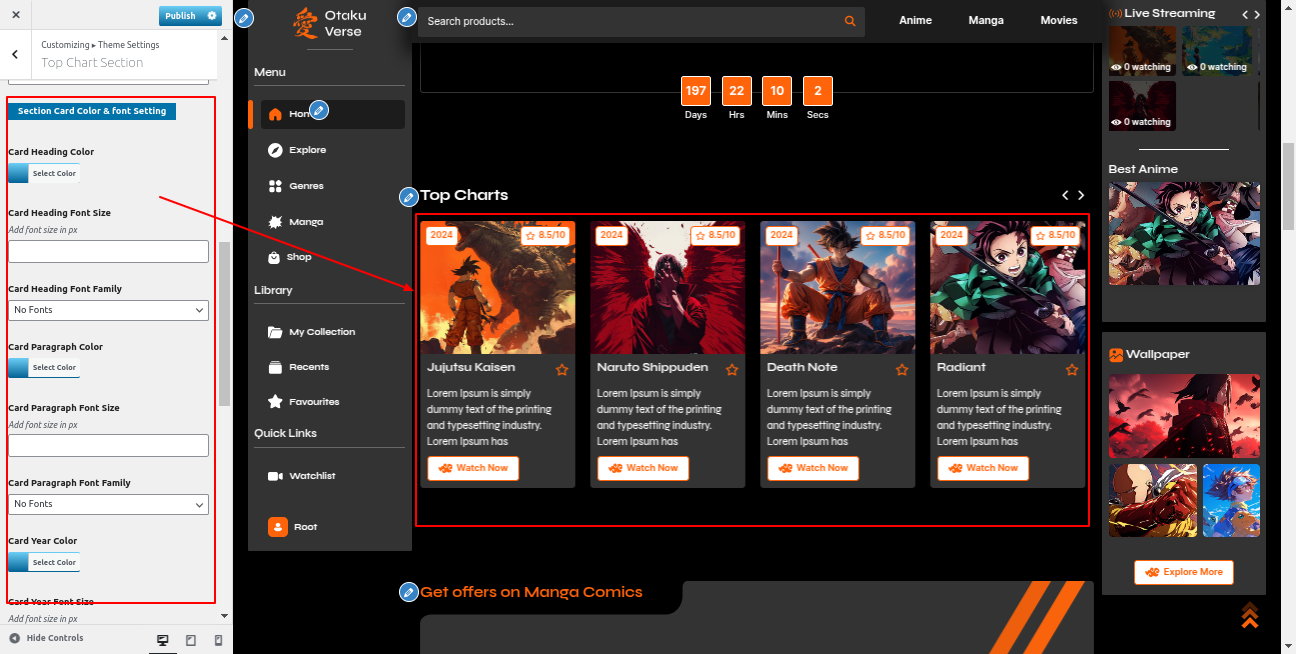Open the Manga top navigation item

click(986, 20)
